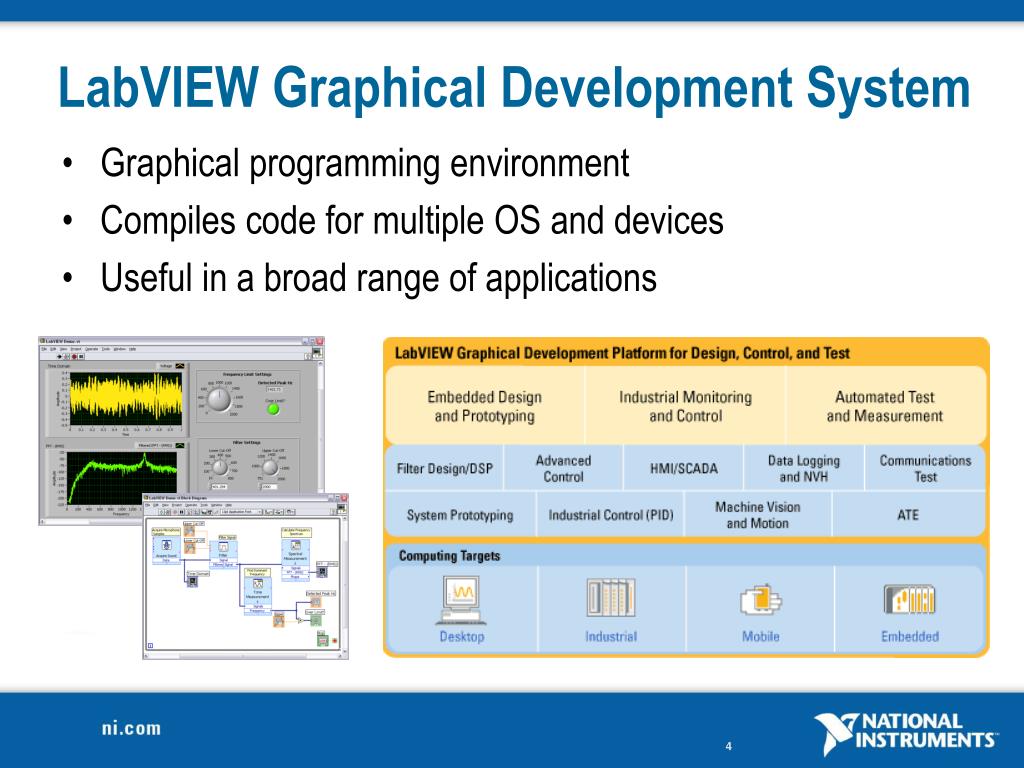Open the Help menu of the LabVIEW Demo window
Viewport: 1024px width, 768px height.
click(132, 349)
